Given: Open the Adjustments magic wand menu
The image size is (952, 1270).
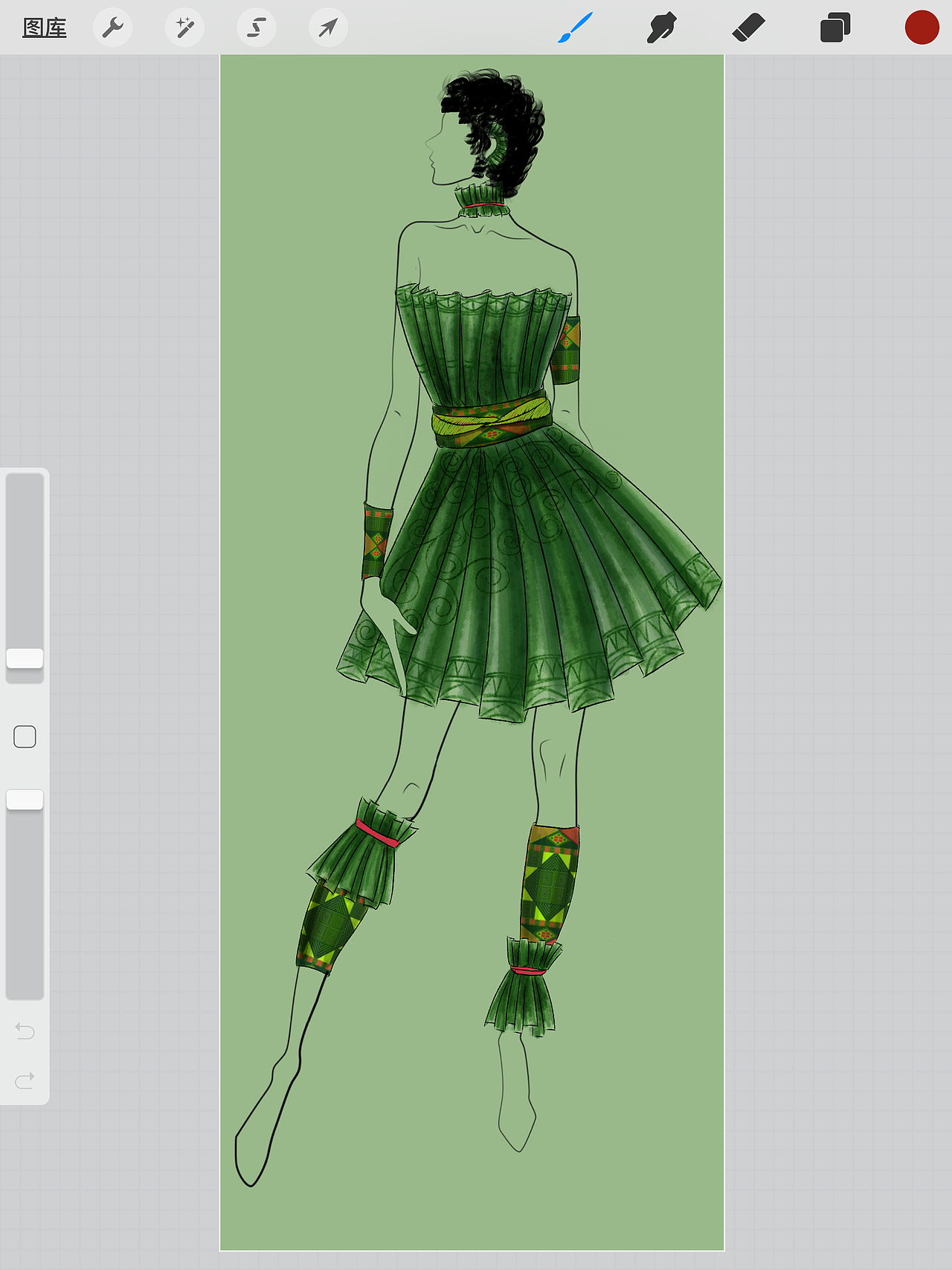Looking at the screenshot, I should tap(184, 28).
